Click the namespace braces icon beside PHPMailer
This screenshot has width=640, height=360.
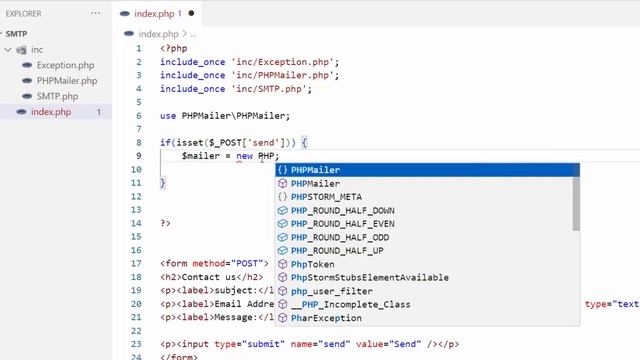pyautogui.click(x=282, y=170)
